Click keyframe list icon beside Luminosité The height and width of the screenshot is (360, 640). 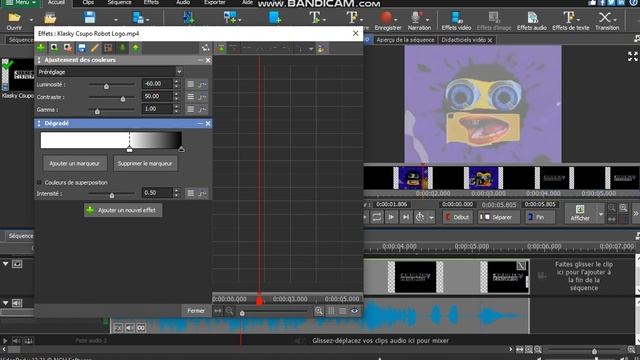click(191, 84)
